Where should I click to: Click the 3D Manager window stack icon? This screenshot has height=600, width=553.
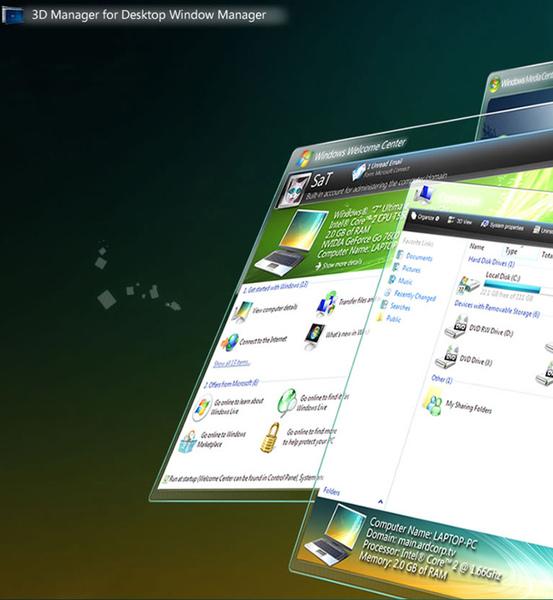[12, 16]
